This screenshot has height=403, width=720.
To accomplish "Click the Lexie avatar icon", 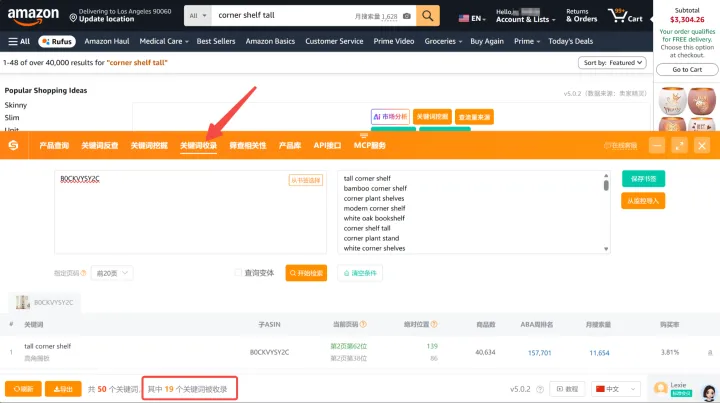I will 661,389.
